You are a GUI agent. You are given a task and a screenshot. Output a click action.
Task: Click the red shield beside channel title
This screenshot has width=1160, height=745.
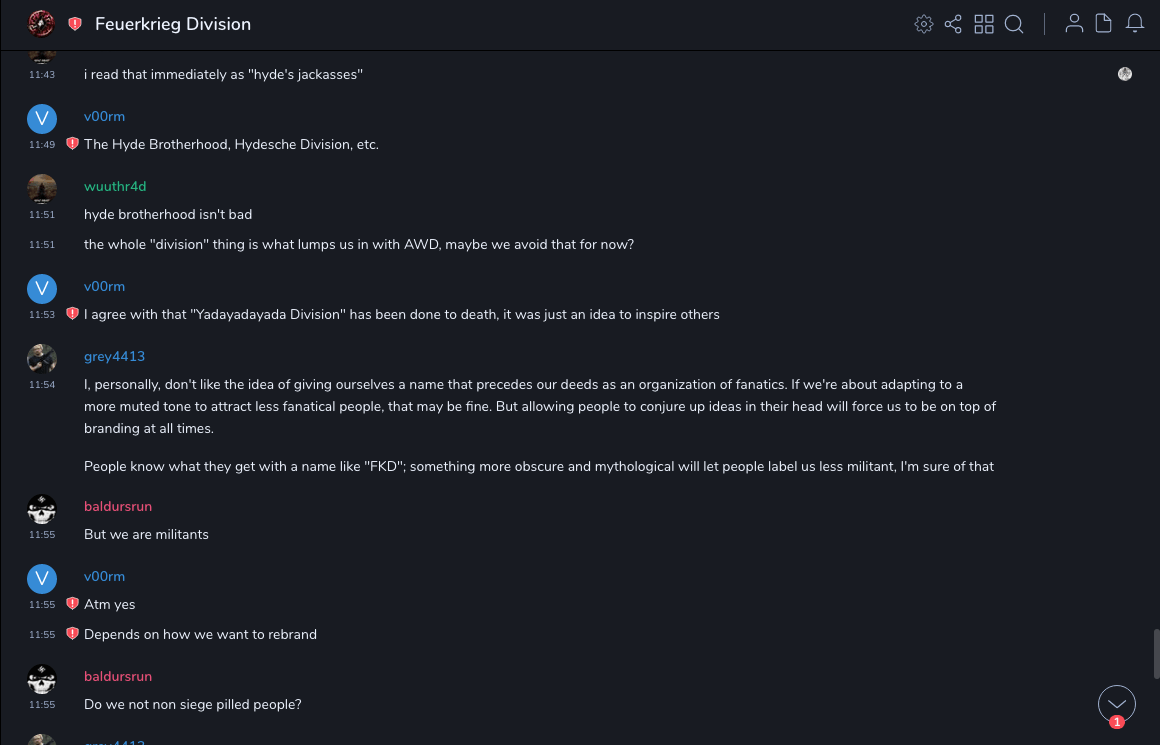click(75, 24)
